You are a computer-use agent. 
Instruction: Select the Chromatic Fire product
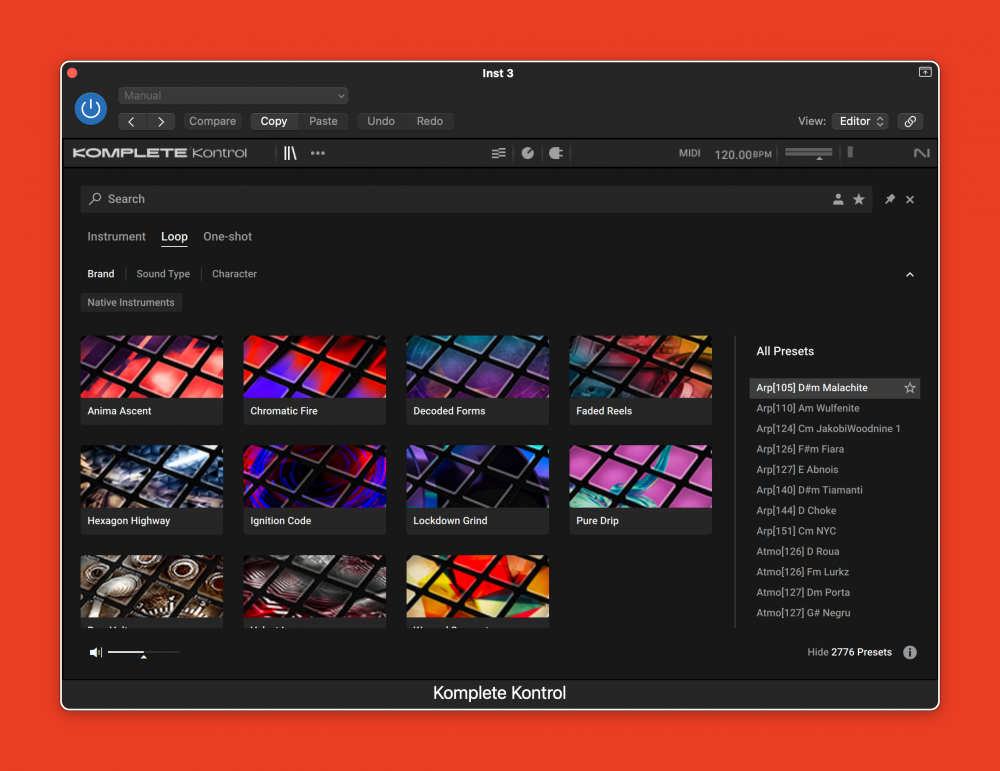(314, 379)
